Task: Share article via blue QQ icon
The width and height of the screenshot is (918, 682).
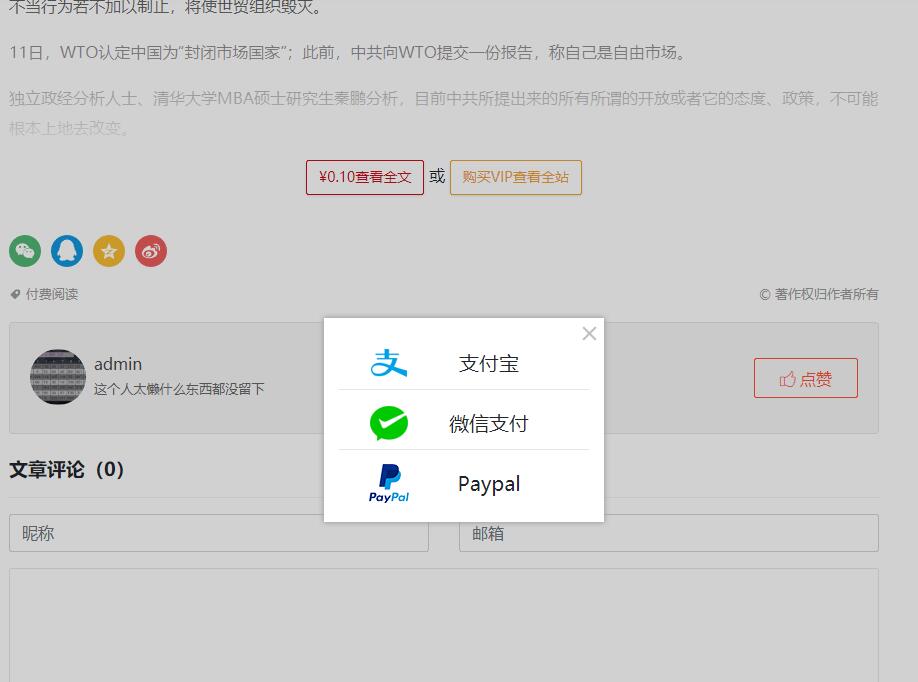Action: [67, 251]
